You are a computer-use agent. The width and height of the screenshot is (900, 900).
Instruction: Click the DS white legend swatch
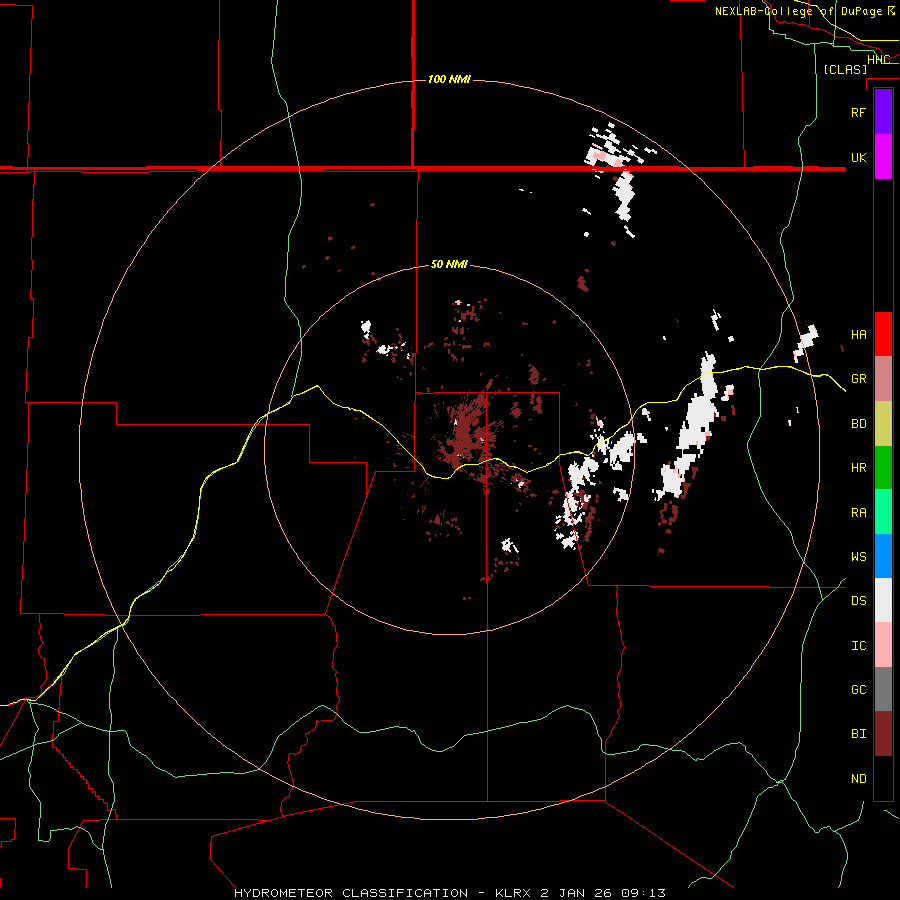pyautogui.click(x=883, y=600)
